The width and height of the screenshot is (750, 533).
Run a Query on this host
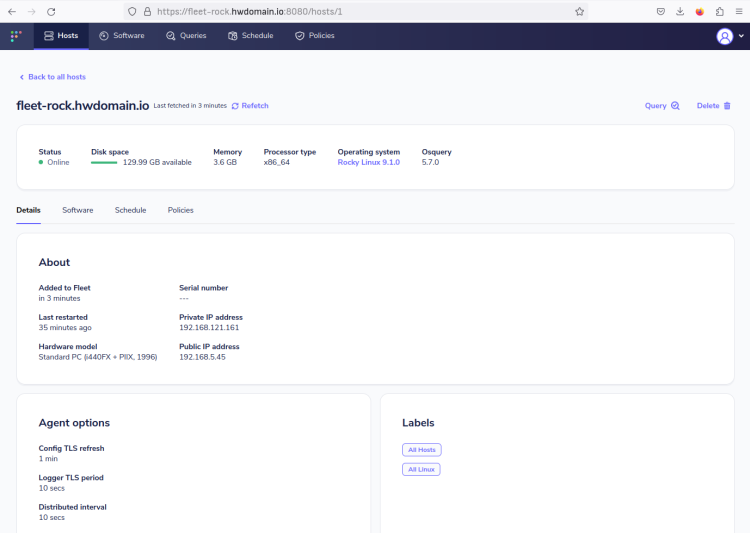pos(662,106)
